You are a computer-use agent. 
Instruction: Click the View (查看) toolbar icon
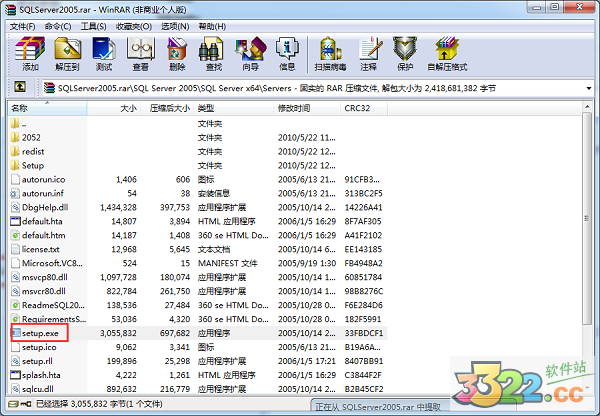pyautogui.click(x=140, y=49)
